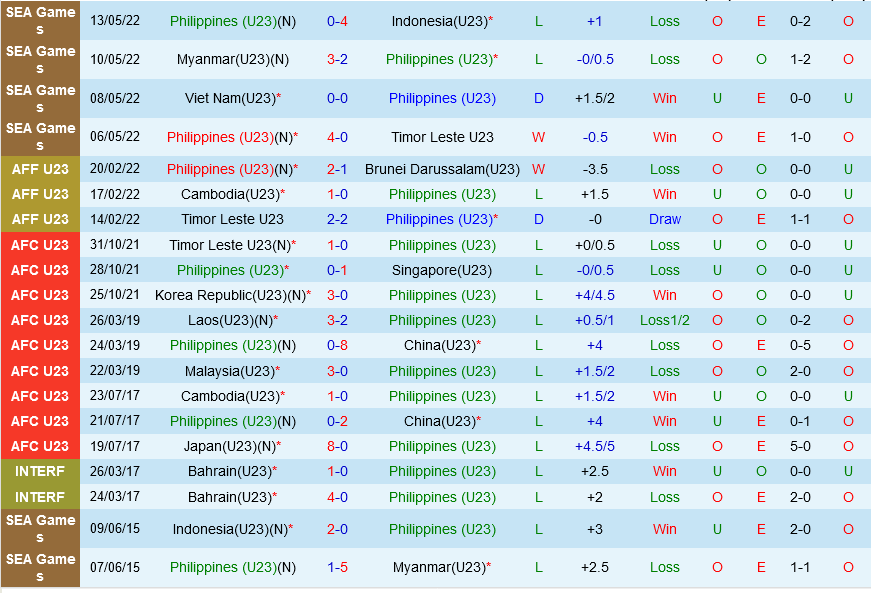Select the 8-0 score in the Japan match row
Screen dimensions: 871x593
click(x=337, y=446)
